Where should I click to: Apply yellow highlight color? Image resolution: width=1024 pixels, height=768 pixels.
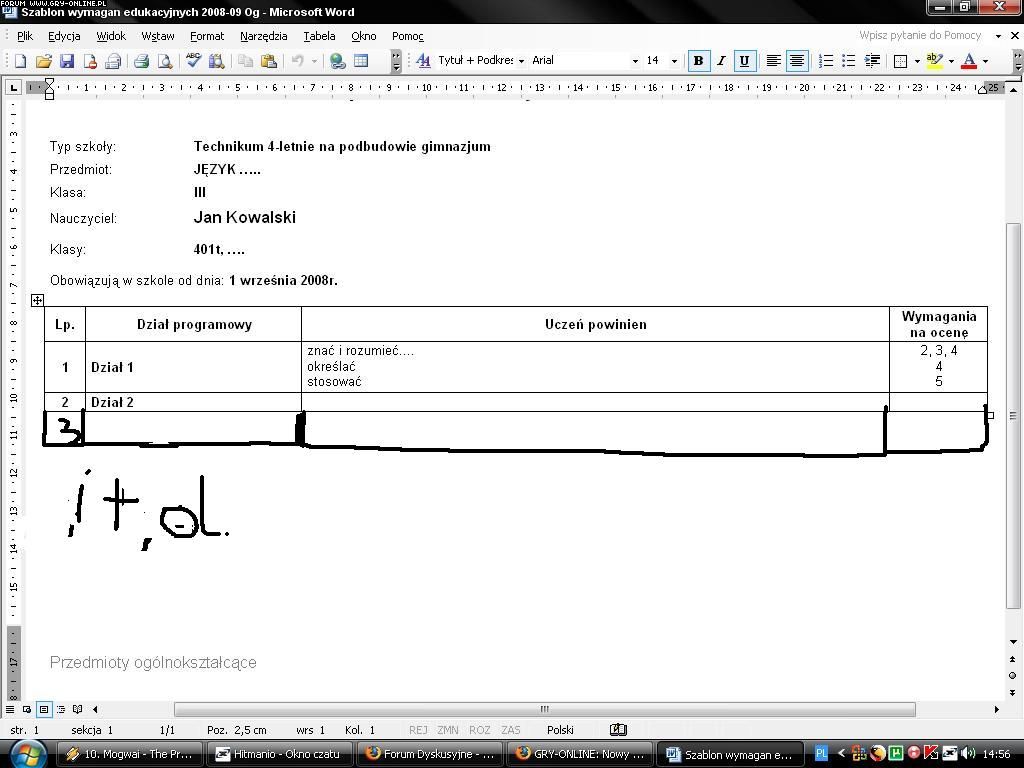point(935,61)
